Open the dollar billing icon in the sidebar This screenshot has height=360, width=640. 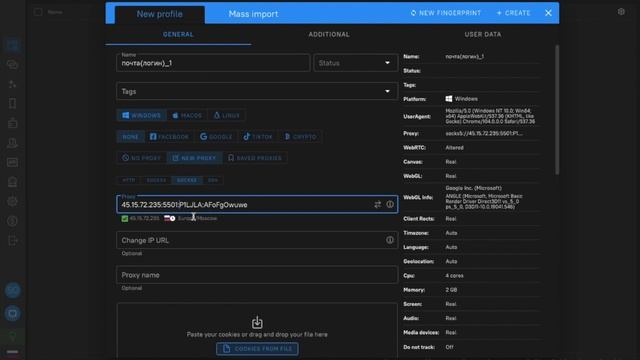coord(13,221)
